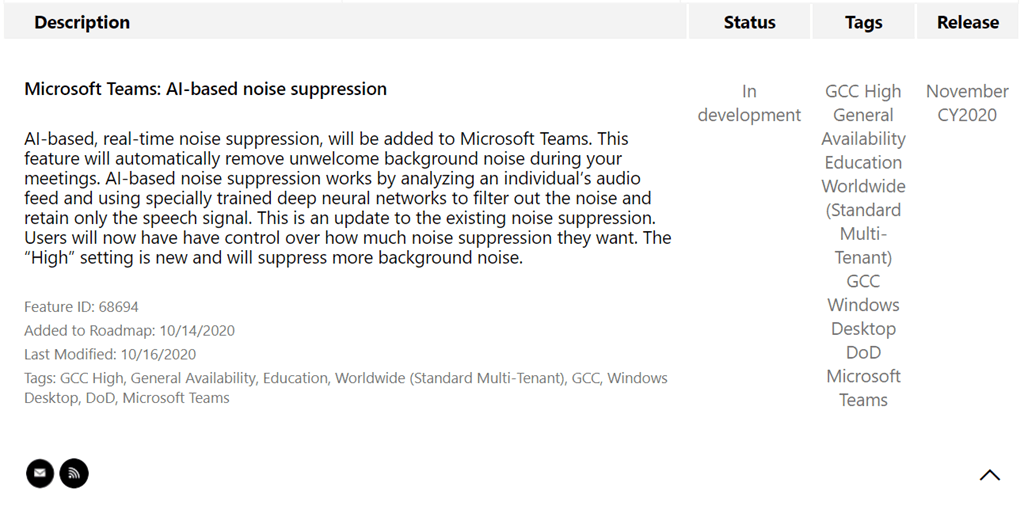Screen dimensions: 1024x509
Task: Click the Added to Roadmap date line
Action: [x=129, y=330]
